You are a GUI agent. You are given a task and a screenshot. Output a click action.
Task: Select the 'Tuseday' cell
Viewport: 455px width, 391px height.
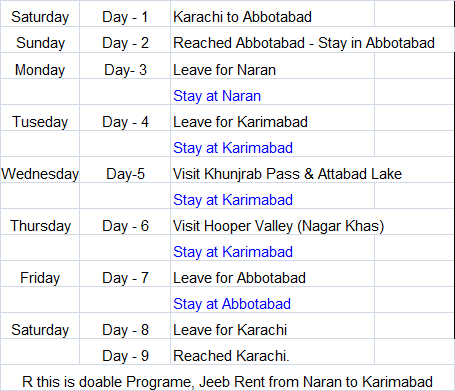coord(40,122)
